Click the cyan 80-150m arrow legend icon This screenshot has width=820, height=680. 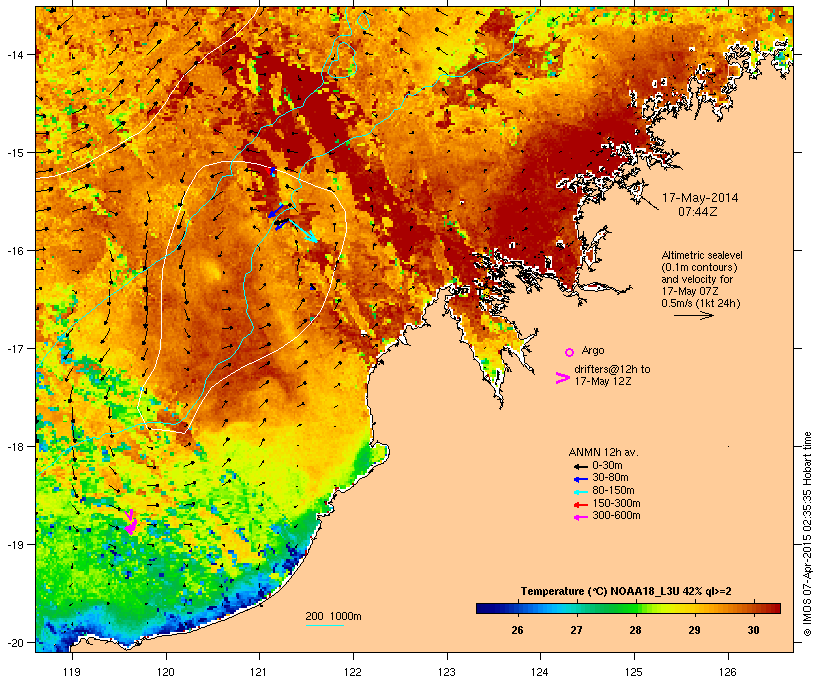click(x=580, y=492)
